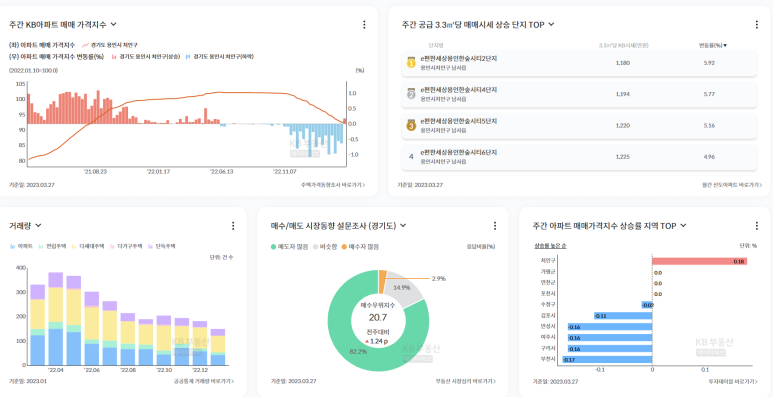
Task: Click the gold rank 1 medal icon
Action: [x=411, y=63]
